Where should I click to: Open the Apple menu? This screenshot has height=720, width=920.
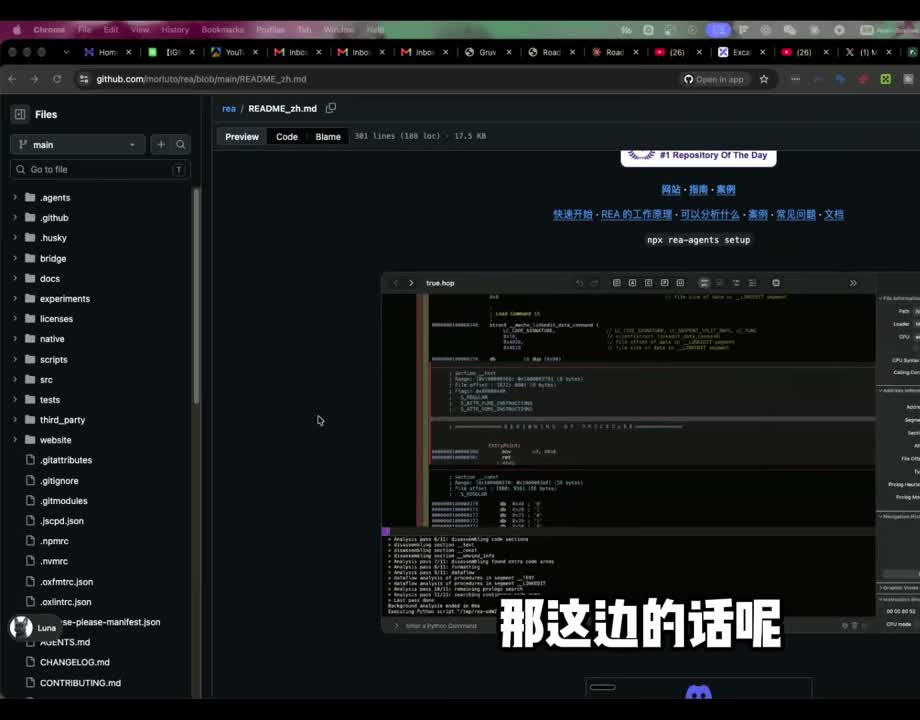(16, 29)
